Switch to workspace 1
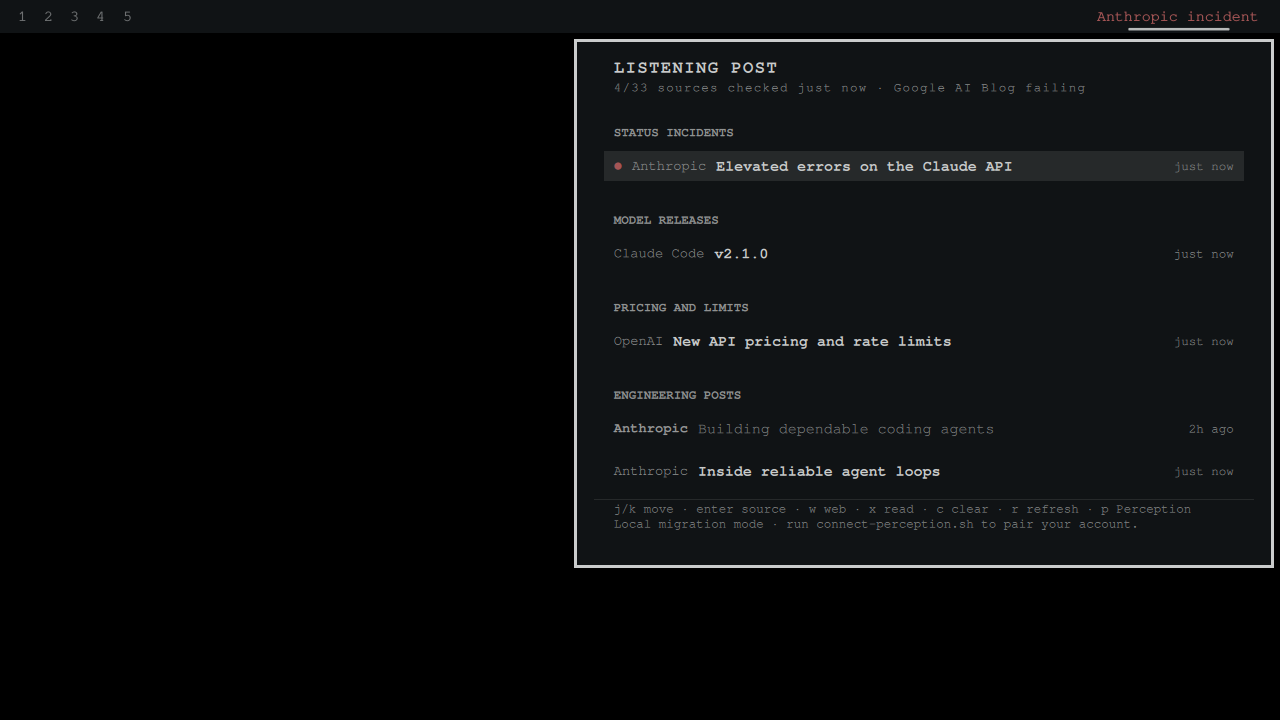1280x720 pixels. pyautogui.click(x=22, y=17)
